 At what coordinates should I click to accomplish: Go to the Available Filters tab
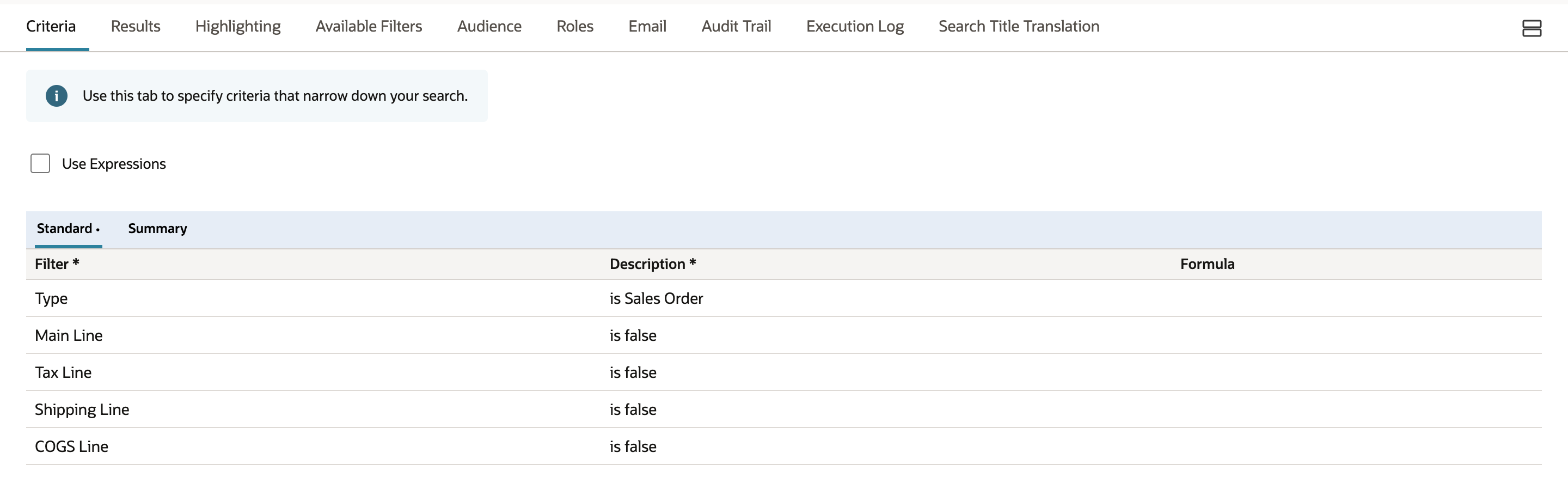[x=369, y=26]
